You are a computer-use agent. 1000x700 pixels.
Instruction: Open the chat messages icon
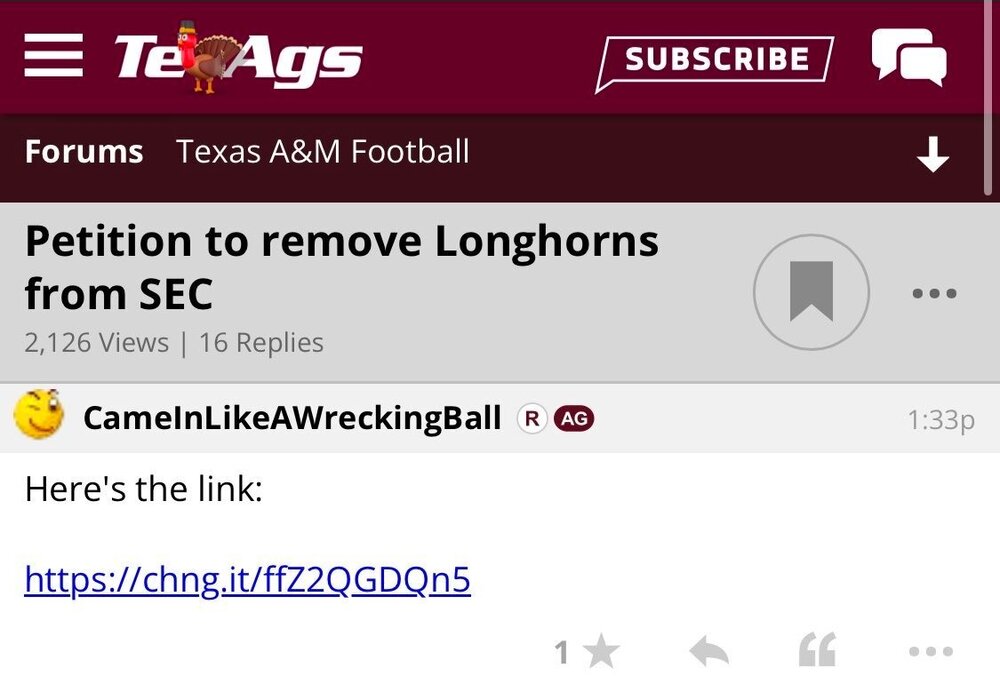908,56
